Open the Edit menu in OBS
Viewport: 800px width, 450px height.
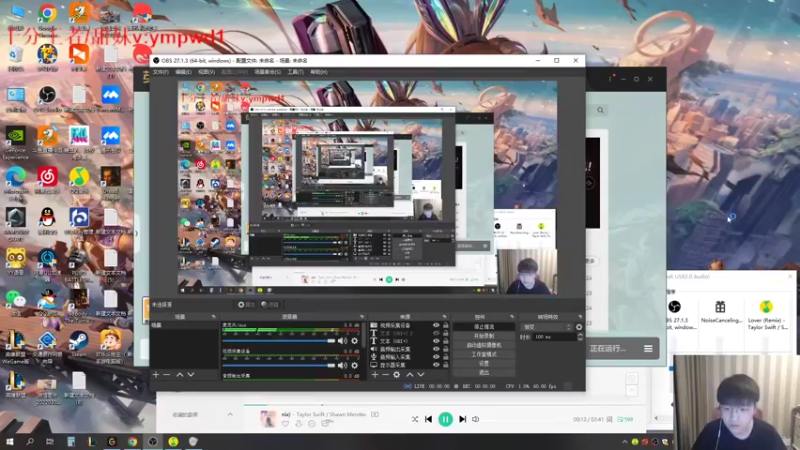(183, 72)
